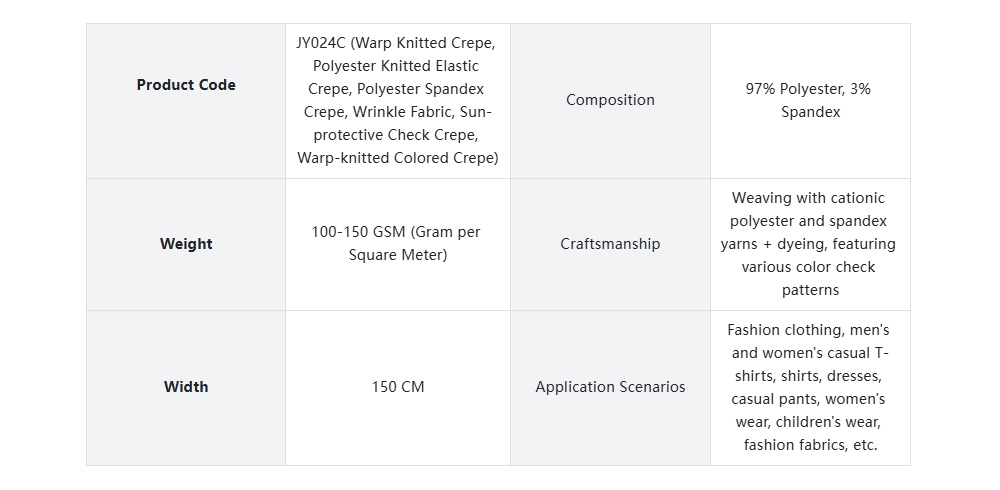The width and height of the screenshot is (1000, 490).
Task: Click the Application Scenarios label cell
Action: click(x=610, y=387)
